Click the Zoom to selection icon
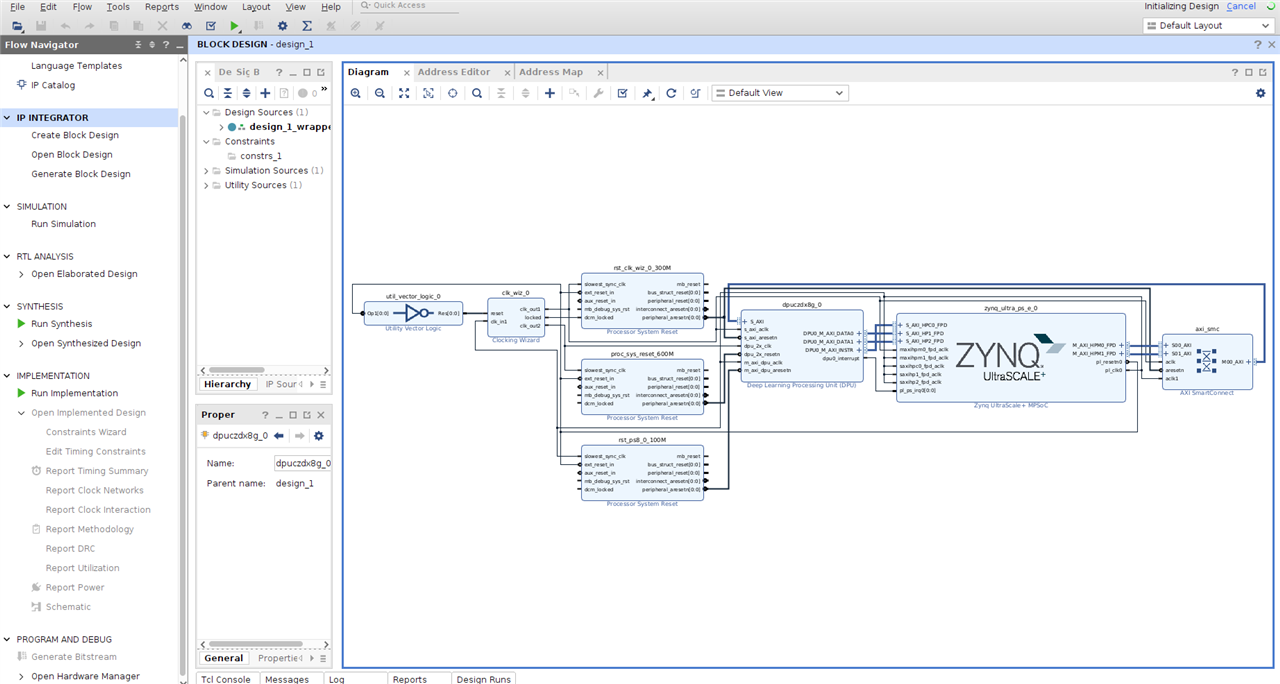The image size is (1280, 684). 428,93
